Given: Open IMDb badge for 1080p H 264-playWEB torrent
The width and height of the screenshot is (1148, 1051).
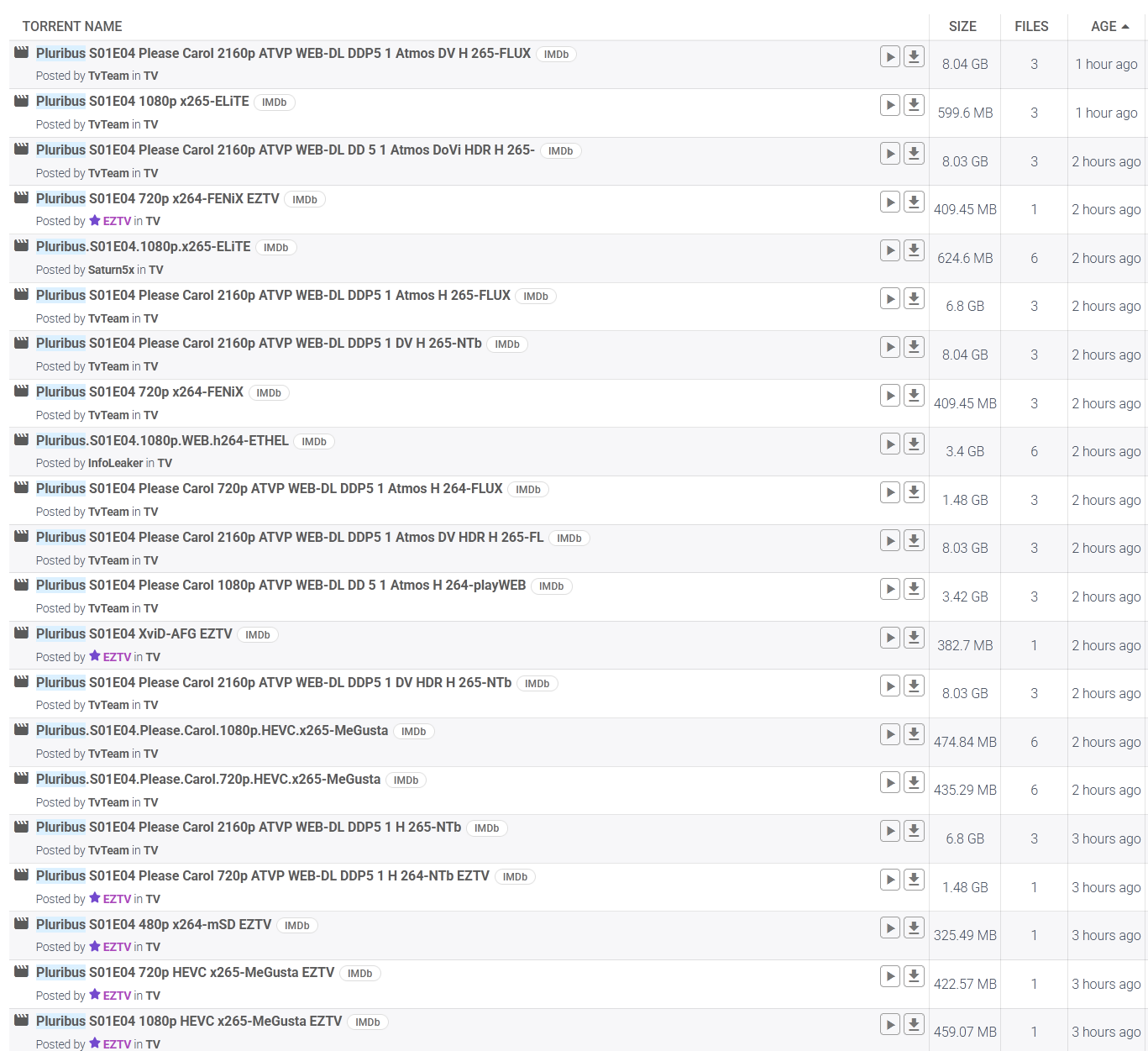Looking at the screenshot, I should tap(552, 586).
